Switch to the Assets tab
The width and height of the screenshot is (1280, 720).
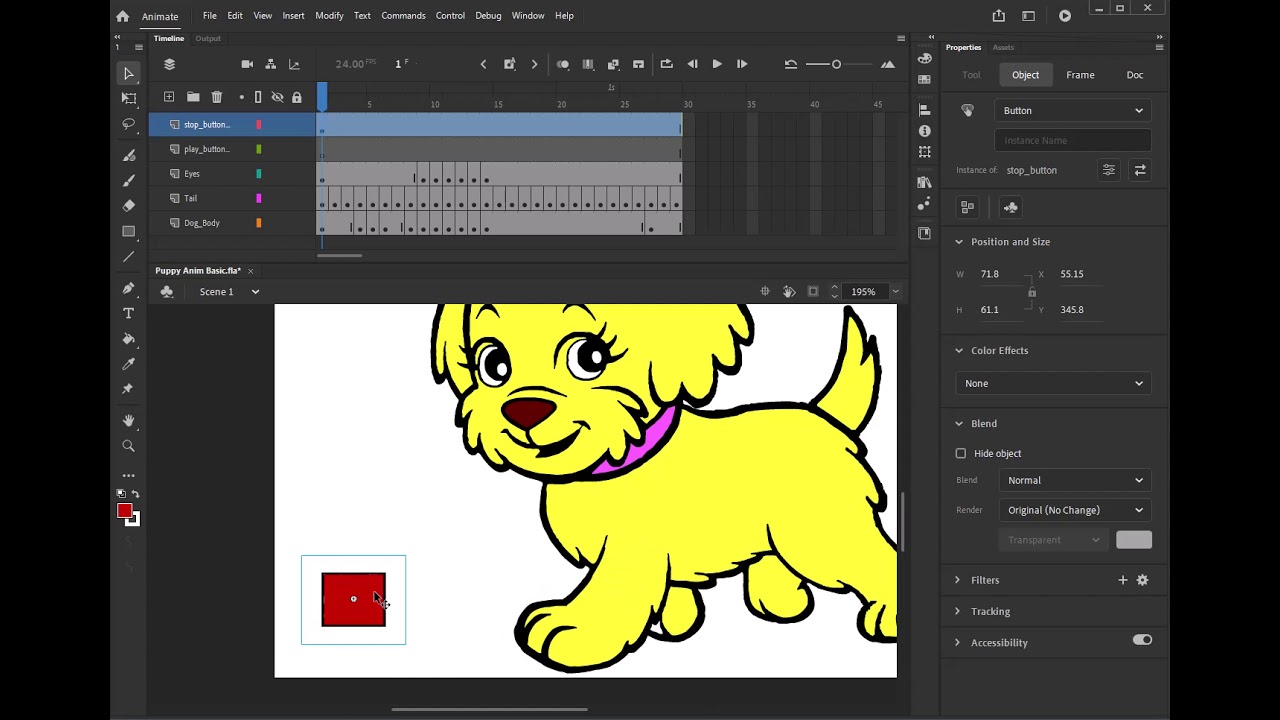pos(1003,47)
